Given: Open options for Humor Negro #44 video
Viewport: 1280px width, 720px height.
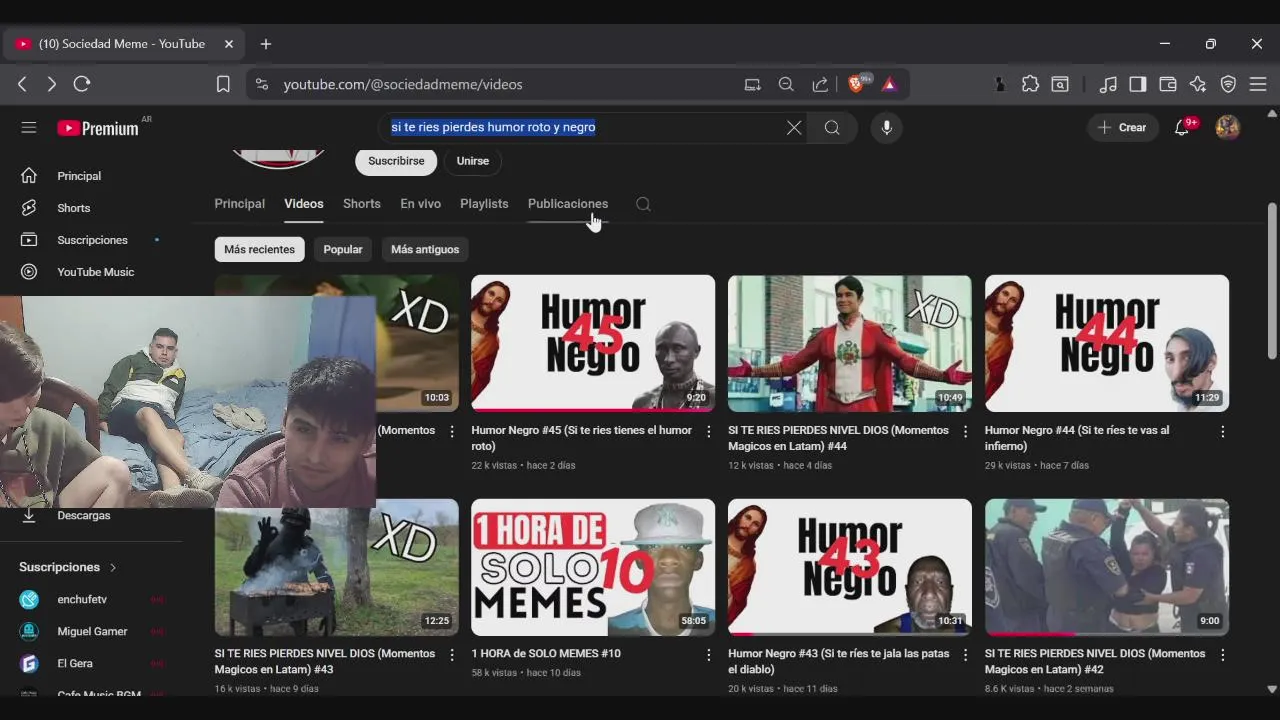Looking at the screenshot, I should pos(1222,432).
